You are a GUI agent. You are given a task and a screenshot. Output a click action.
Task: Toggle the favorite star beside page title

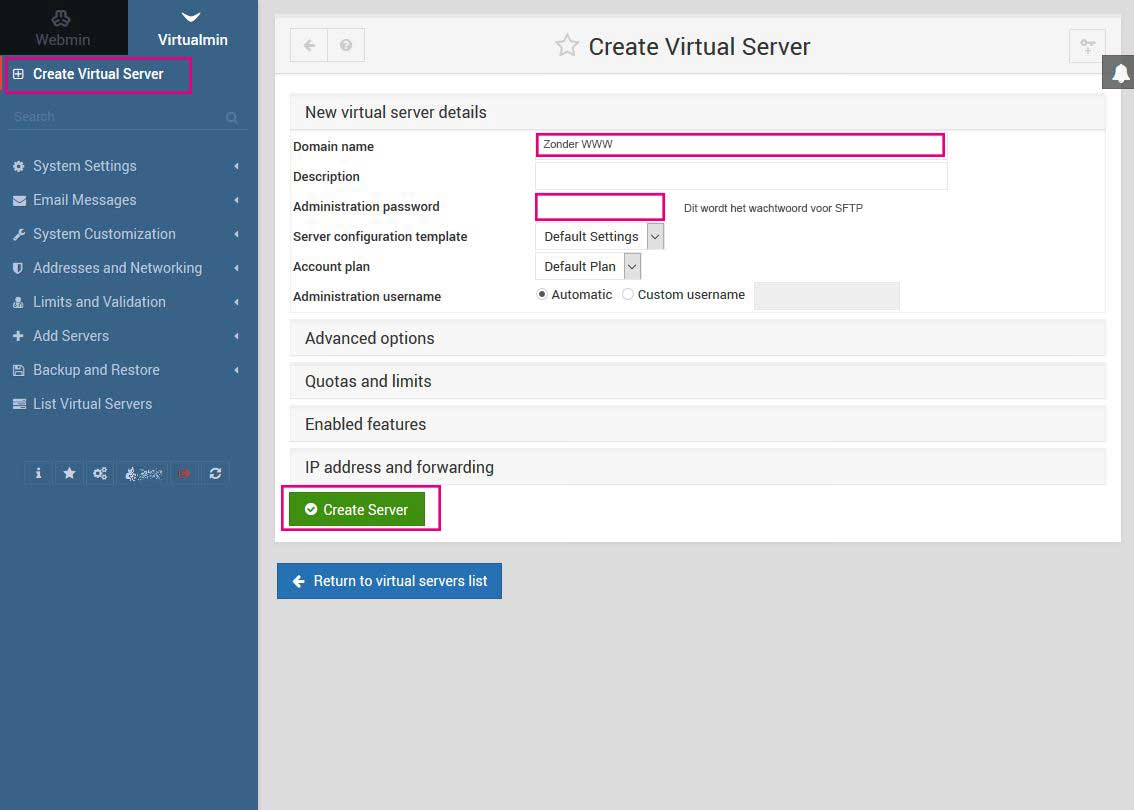[567, 46]
